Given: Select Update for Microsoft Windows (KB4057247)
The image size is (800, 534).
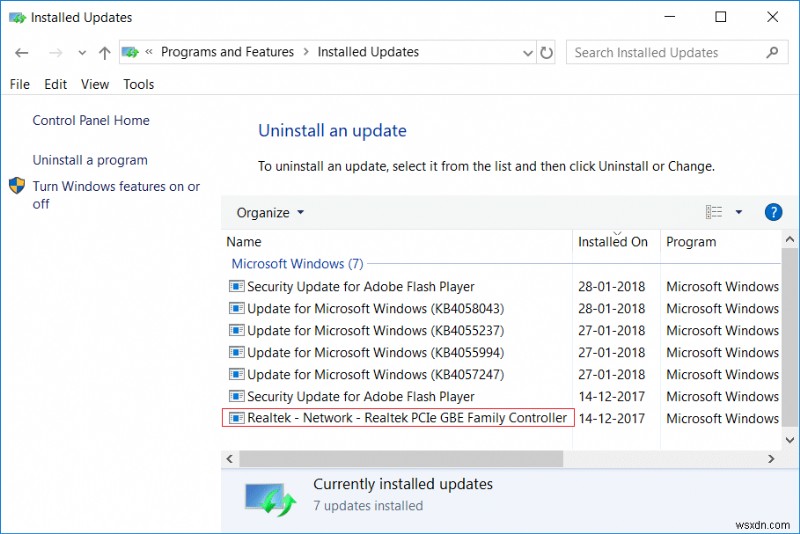Looking at the screenshot, I should (376, 374).
